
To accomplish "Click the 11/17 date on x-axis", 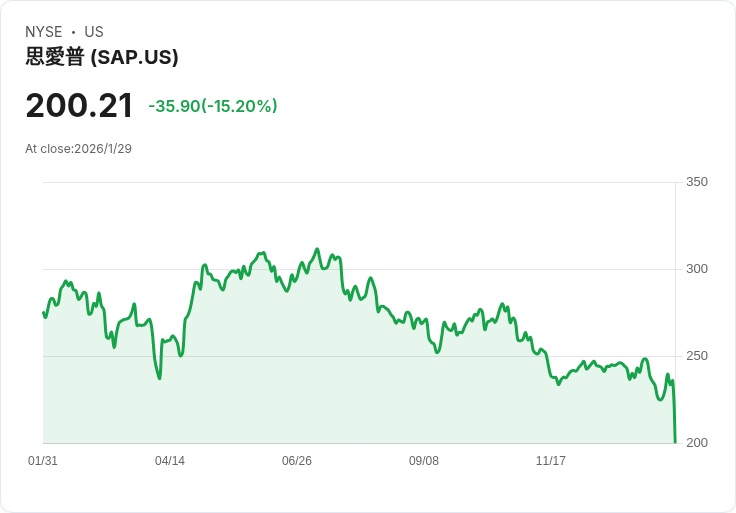I will click(x=551, y=461).
